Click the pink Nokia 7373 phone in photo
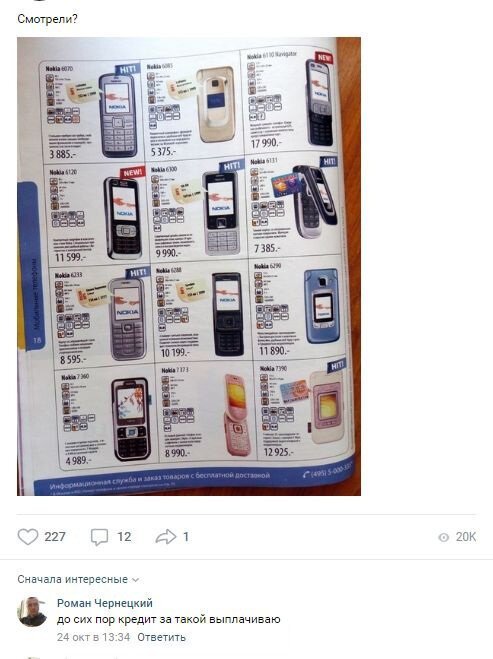The width and height of the screenshot is (493, 659). pos(237,414)
